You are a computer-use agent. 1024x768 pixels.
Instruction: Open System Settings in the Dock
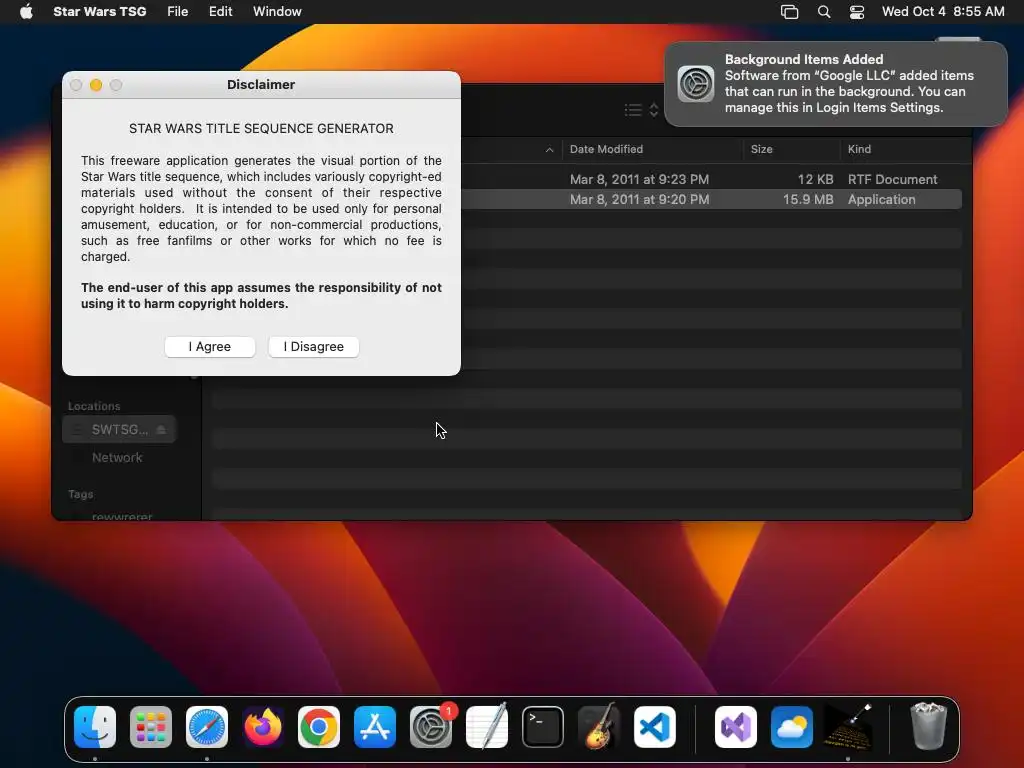tap(431, 727)
